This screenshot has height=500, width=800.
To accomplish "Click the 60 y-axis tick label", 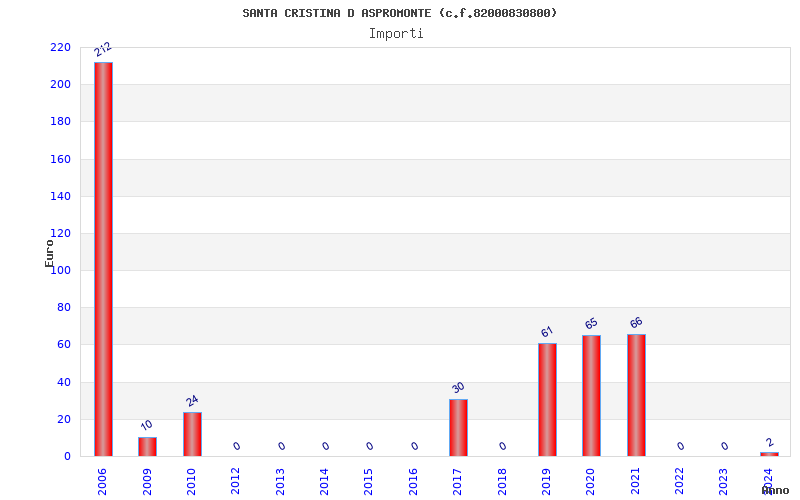I will point(64,344).
